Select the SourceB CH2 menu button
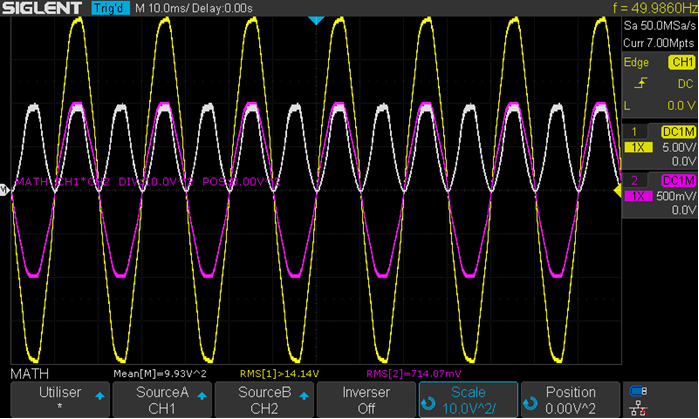Screen dimensions: 699x419 [264, 399]
